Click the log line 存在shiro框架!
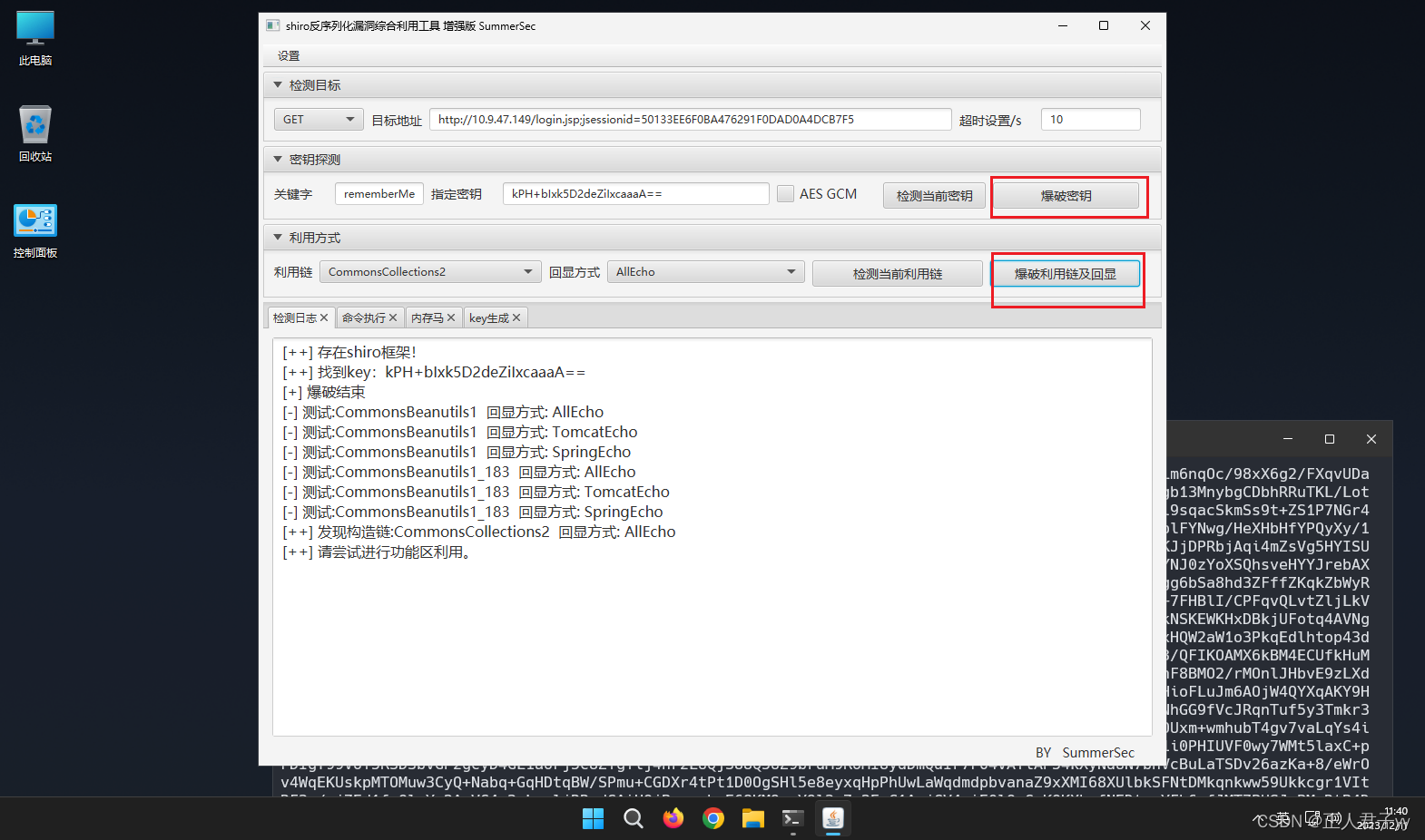The width and height of the screenshot is (1425, 840). (x=349, y=352)
